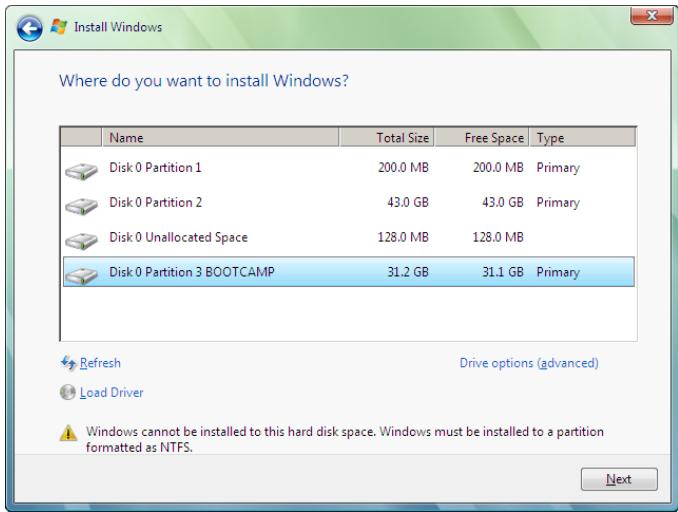Screen dimensions: 678x512
Task: Select Disk 0 Partition 3 BOOTCAMP row
Action: pyautogui.click(x=349, y=272)
